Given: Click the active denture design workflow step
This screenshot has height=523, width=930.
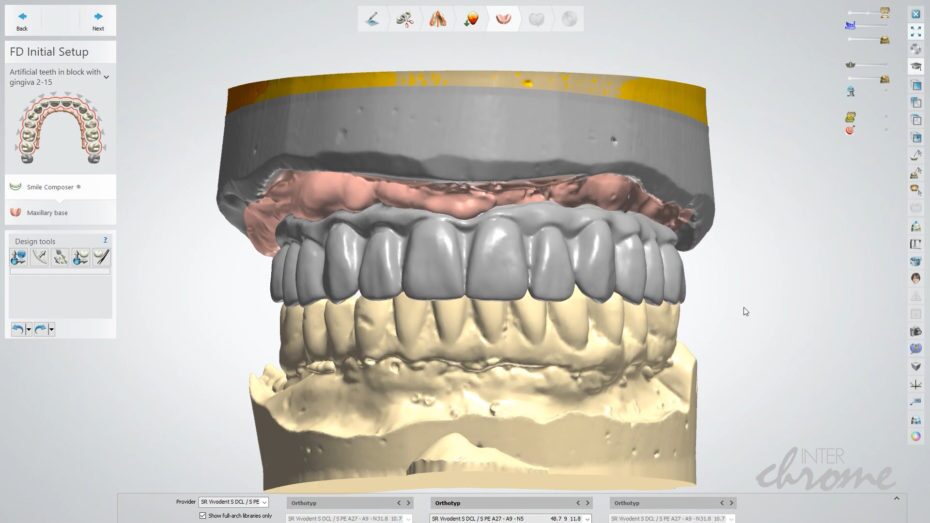Looking at the screenshot, I should [504, 19].
